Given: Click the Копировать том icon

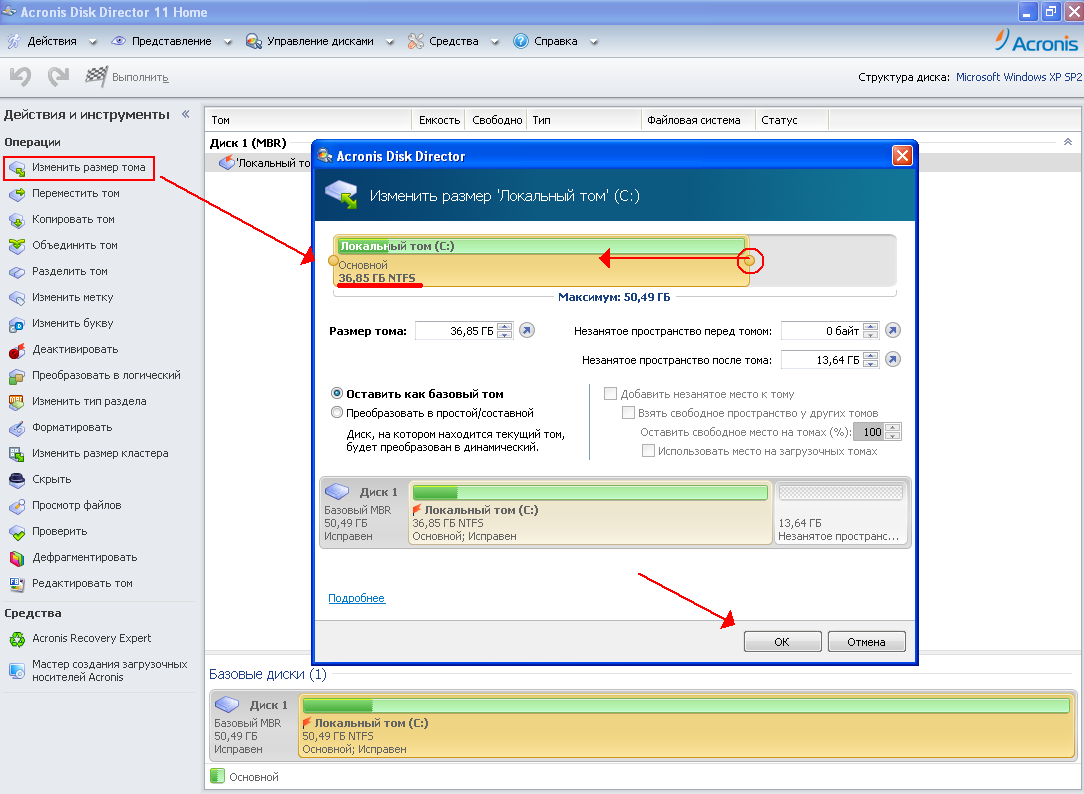Looking at the screenshot, I should click(17, 220).
